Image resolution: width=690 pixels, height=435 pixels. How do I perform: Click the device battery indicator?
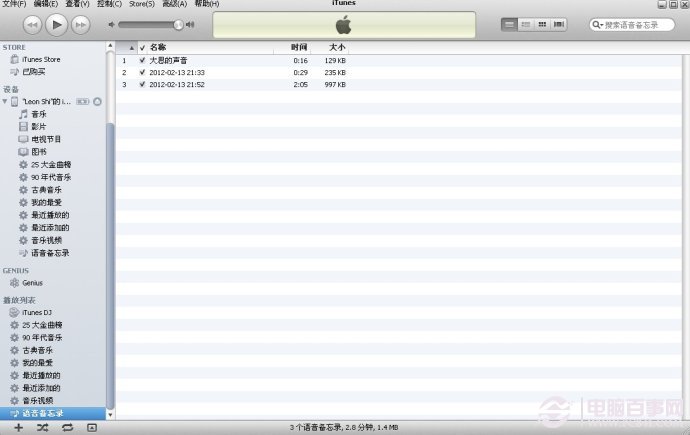click(x=82, y=102)
